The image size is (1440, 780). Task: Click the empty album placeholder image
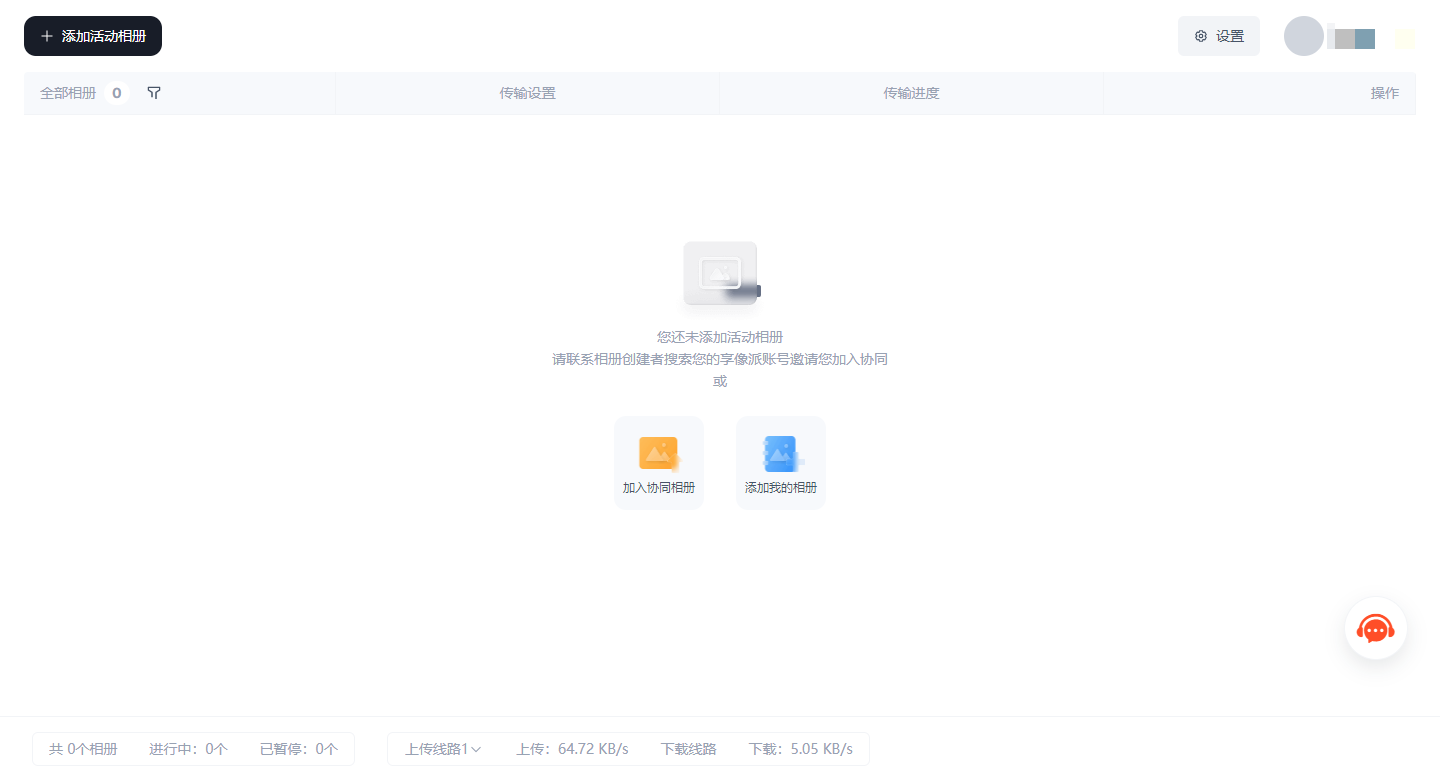721,273
